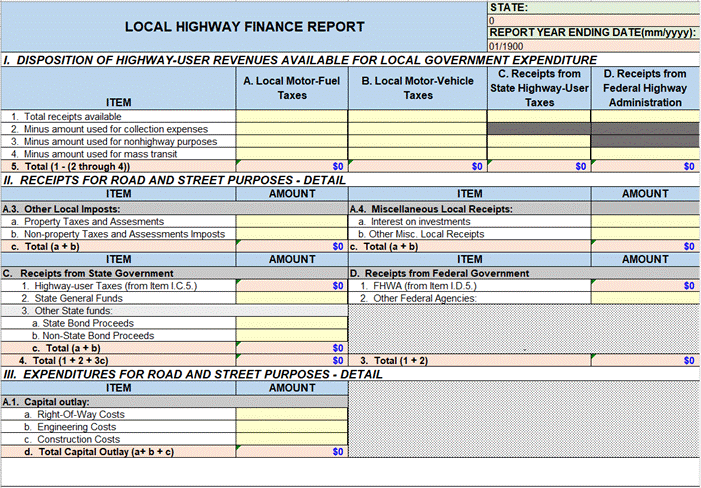701x488 pixels.
Task: Click 1. Total receipts available label
Action: tap(66, 116)
